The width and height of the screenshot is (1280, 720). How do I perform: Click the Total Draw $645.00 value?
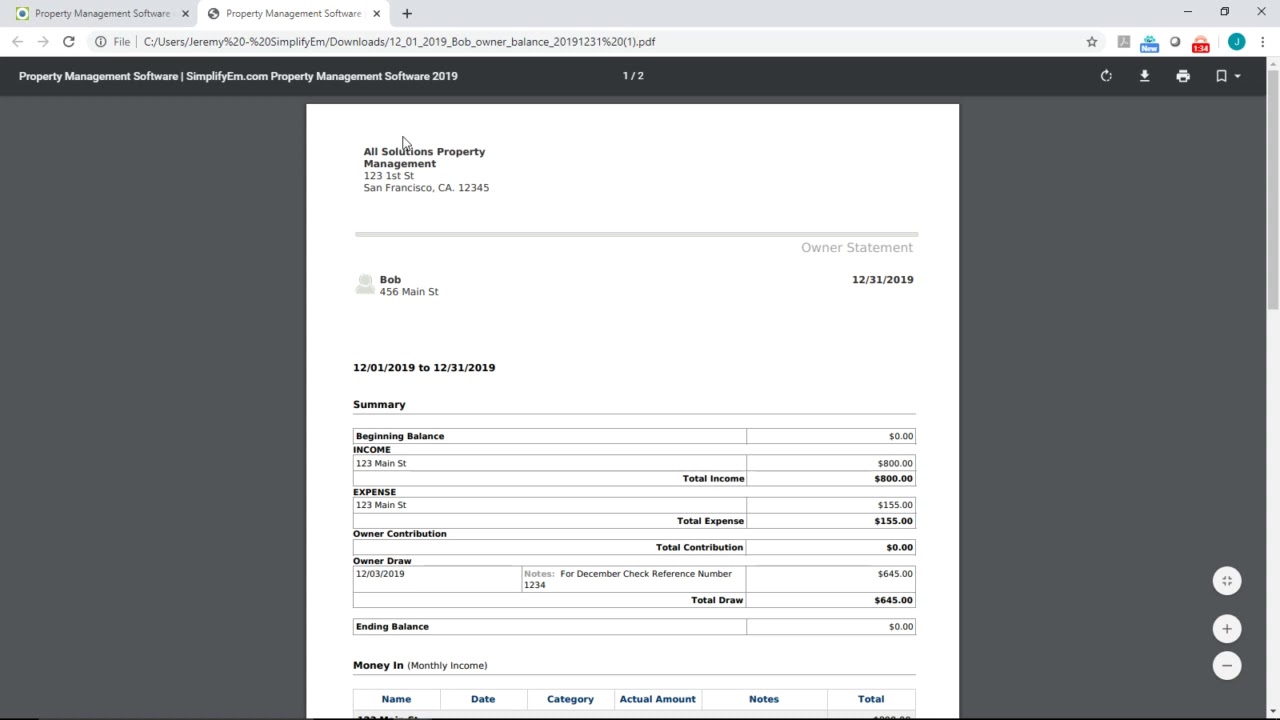click(893, 600)
